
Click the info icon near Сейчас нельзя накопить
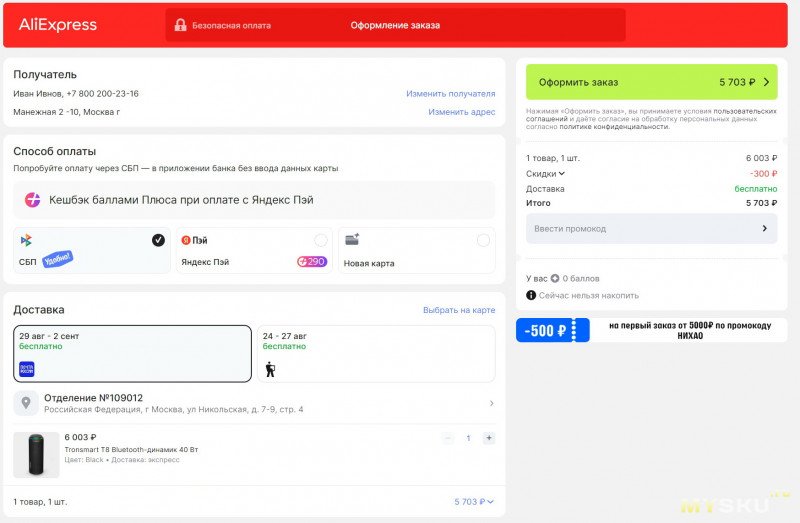click(x=531, y=295)
